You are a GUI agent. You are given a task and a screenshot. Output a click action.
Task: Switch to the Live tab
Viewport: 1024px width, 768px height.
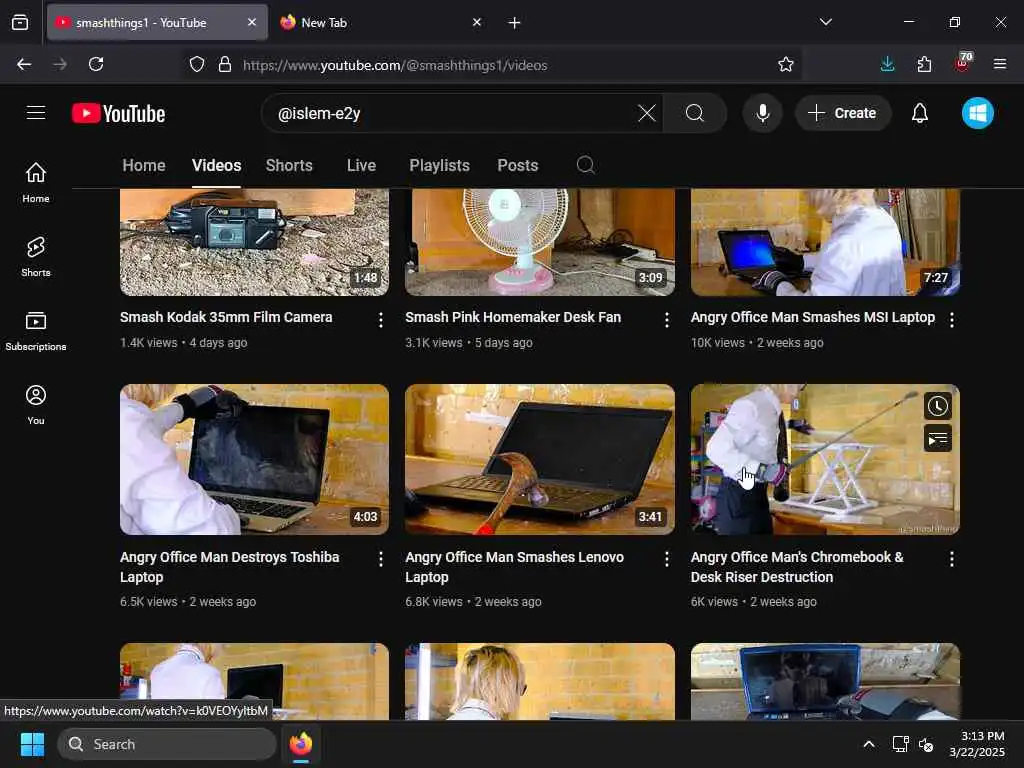coord(361,165)
